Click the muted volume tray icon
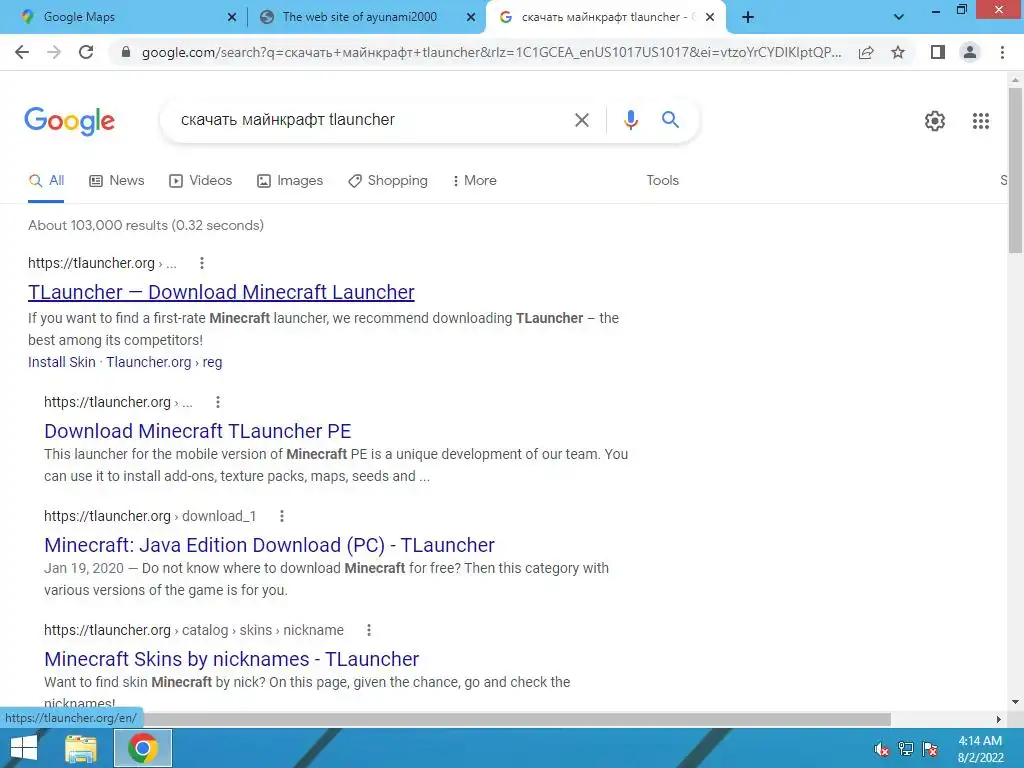This screenshot has height=768, width=1024. pos(882,749)
